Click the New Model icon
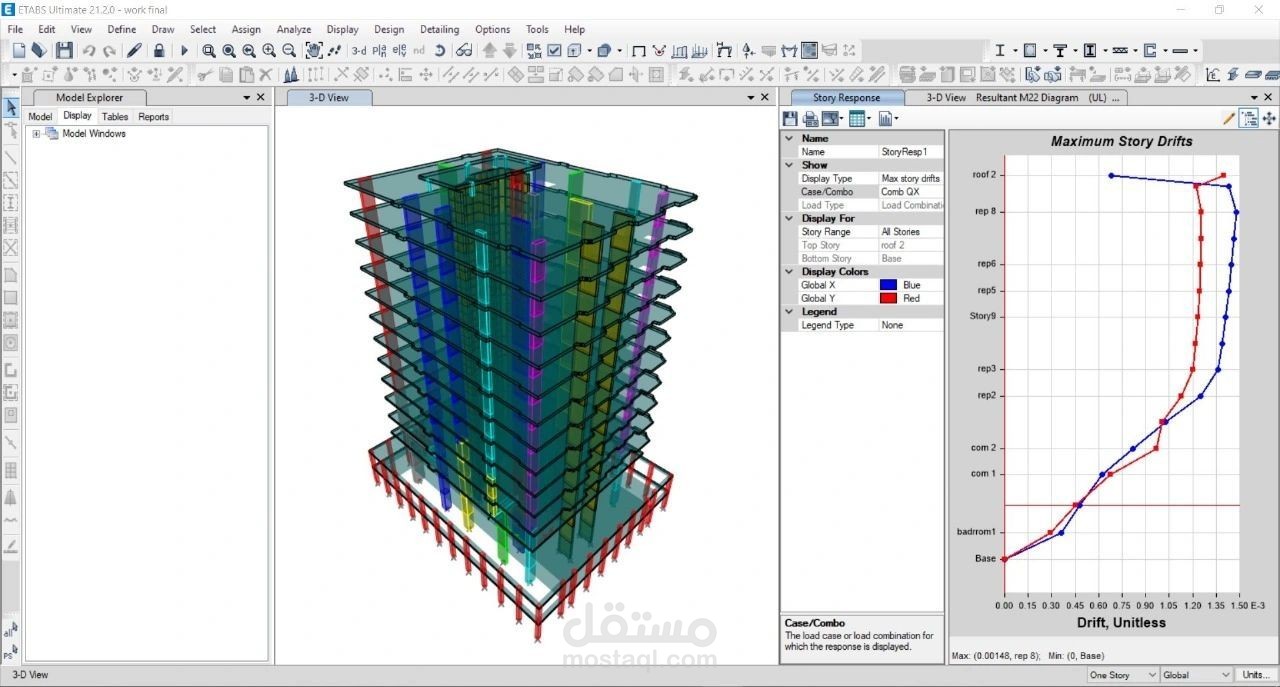 pos(19,50)
